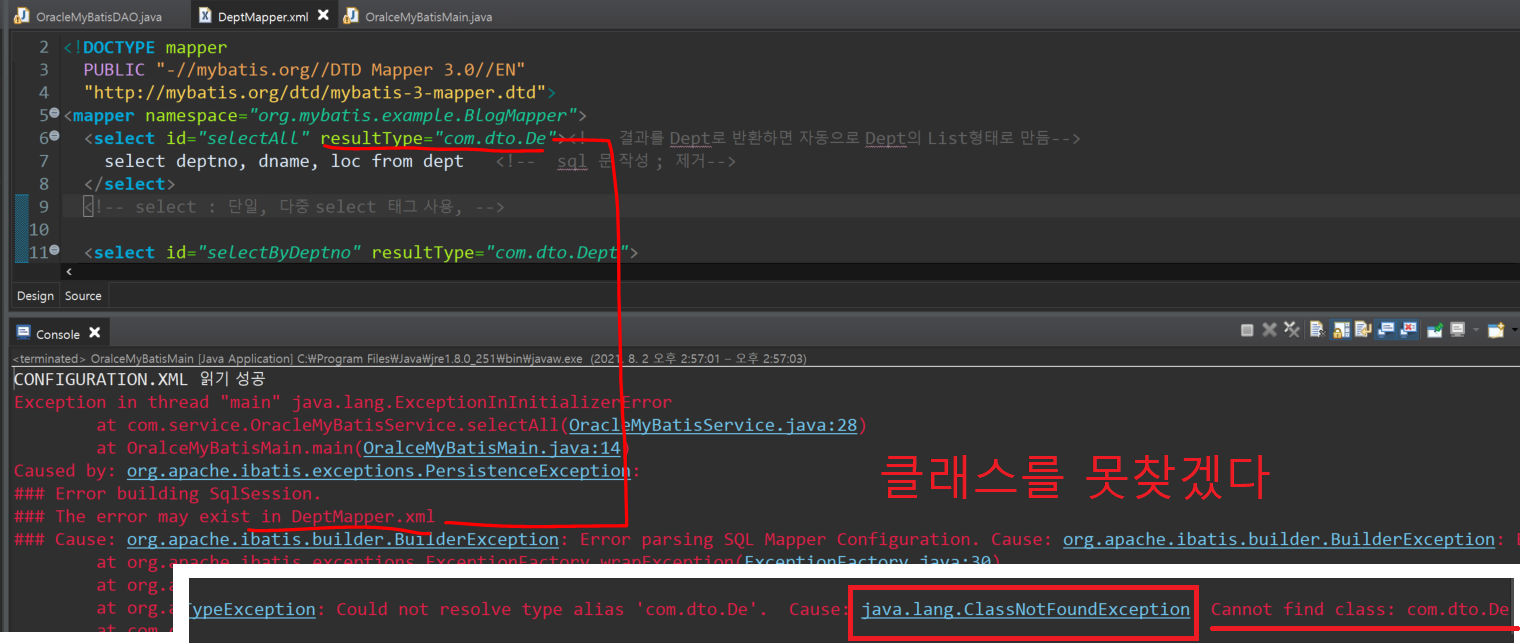Clear the console output
Image resolution: width=1530 pixels, height=644 pixels.
[1318, 329]
